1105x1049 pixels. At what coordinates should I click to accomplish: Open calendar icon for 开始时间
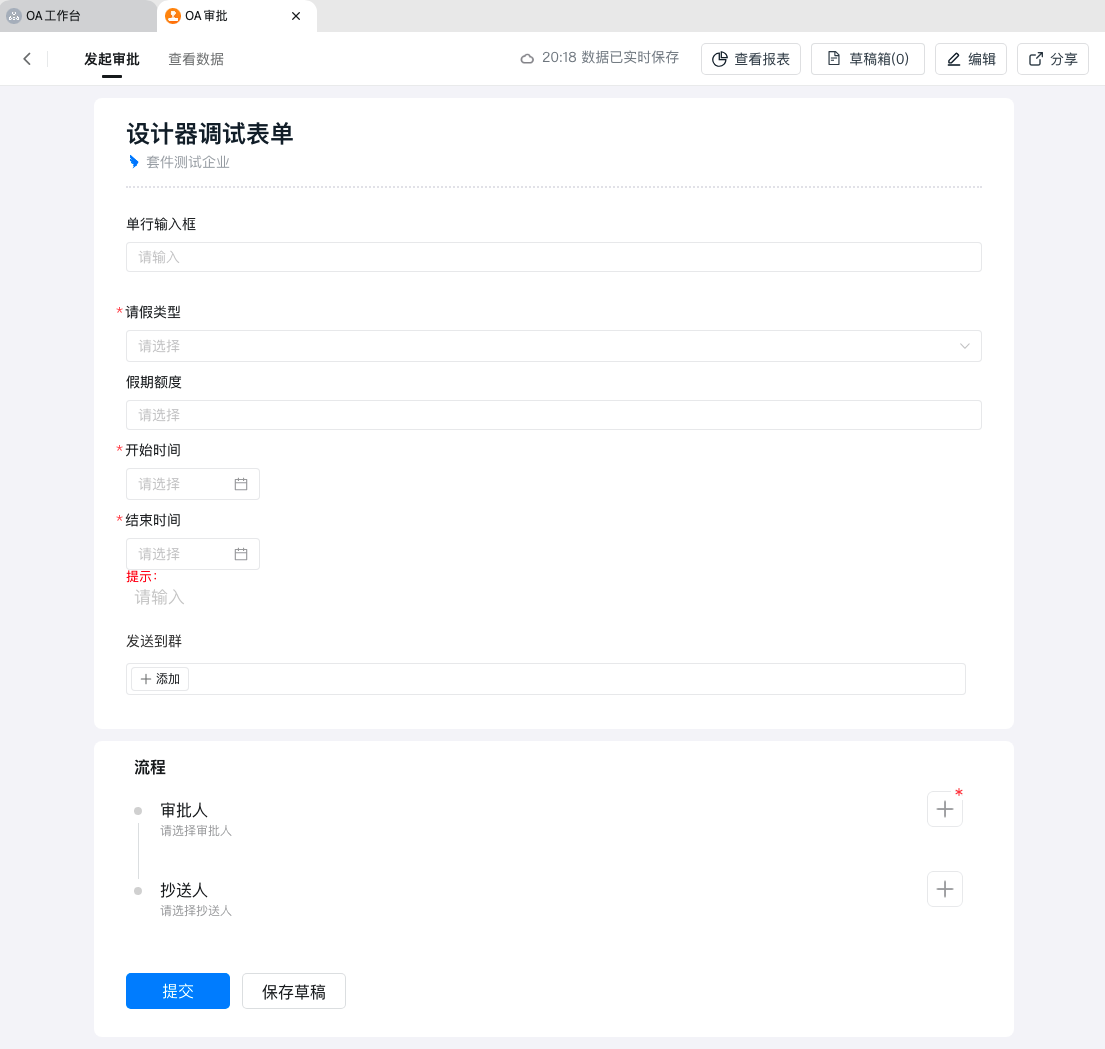click(x=240, y=484)
